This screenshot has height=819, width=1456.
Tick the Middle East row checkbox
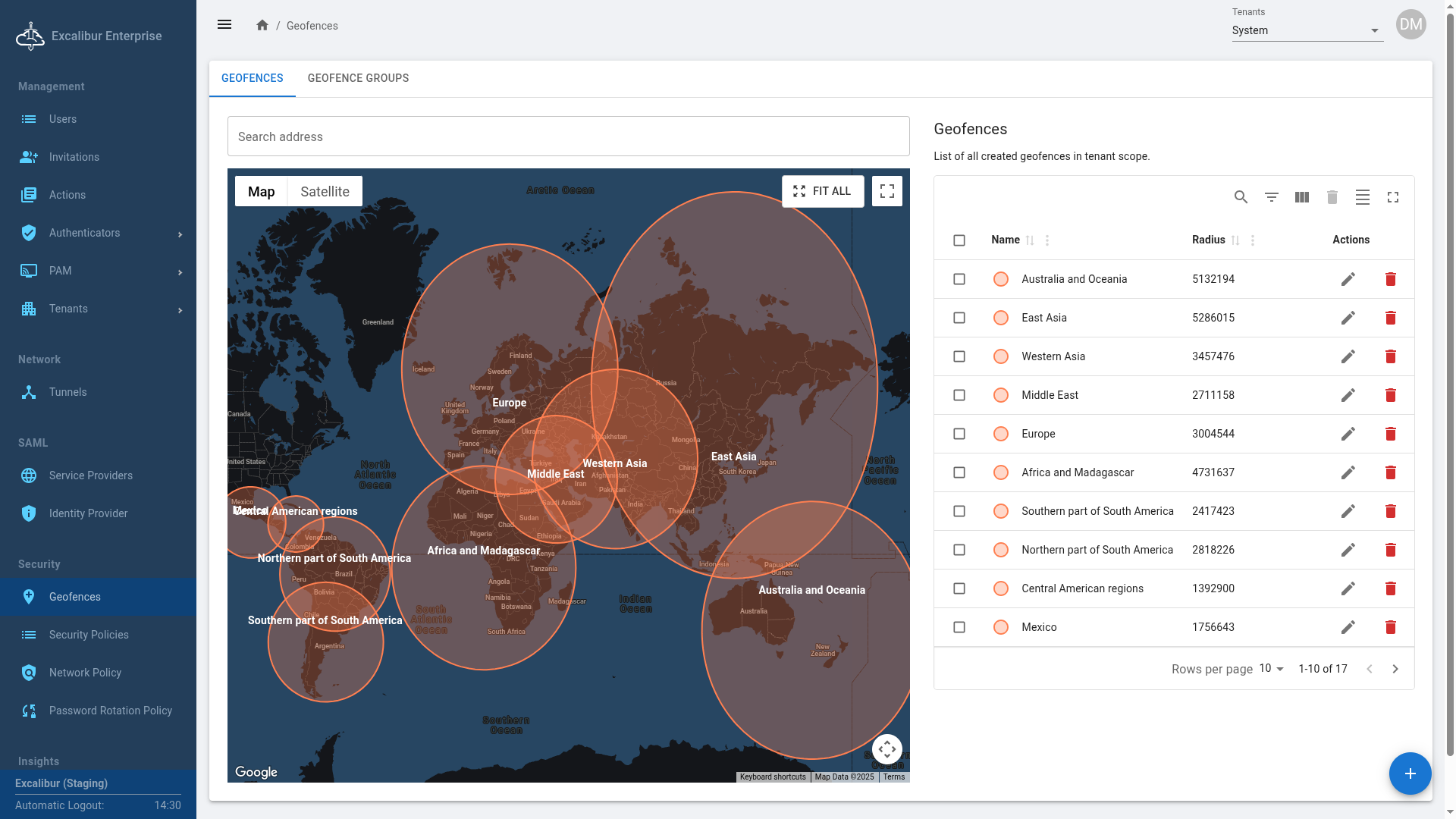[x=959, y=395]
